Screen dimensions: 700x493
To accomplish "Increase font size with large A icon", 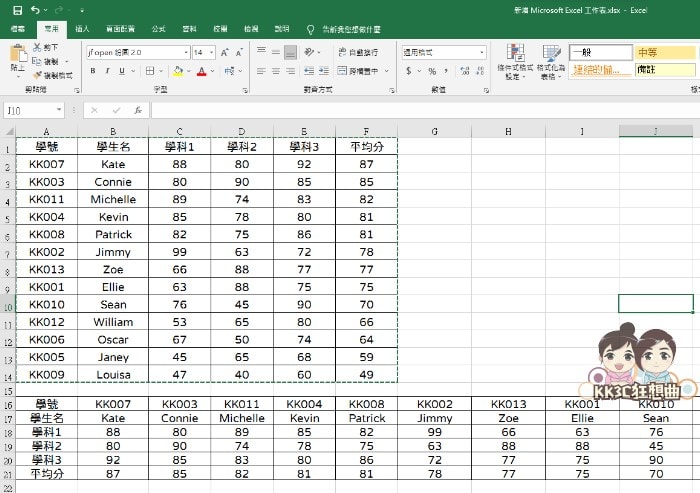I will tap(225, 52).
